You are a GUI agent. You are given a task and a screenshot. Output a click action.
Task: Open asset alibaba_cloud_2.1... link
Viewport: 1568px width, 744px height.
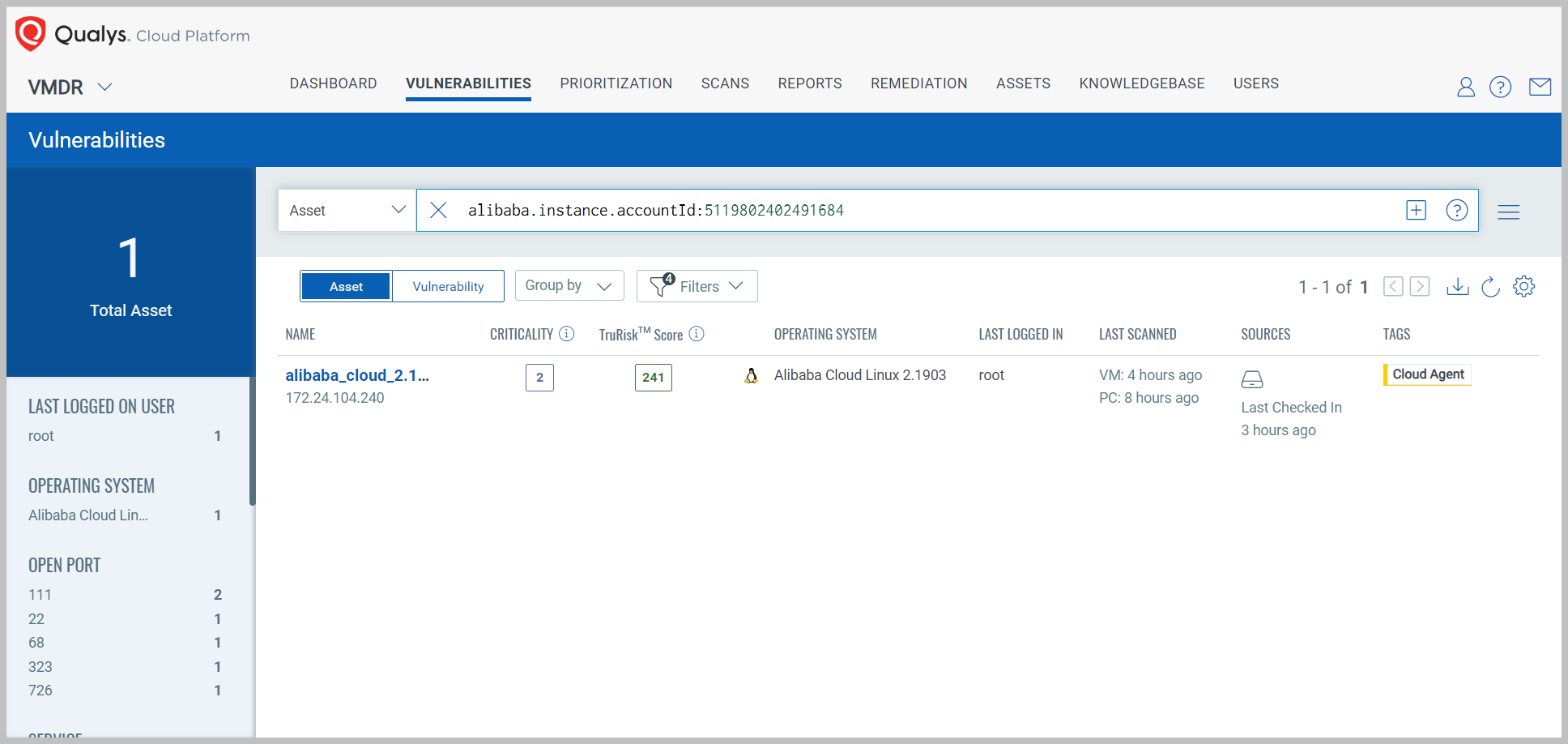[357, 375]
